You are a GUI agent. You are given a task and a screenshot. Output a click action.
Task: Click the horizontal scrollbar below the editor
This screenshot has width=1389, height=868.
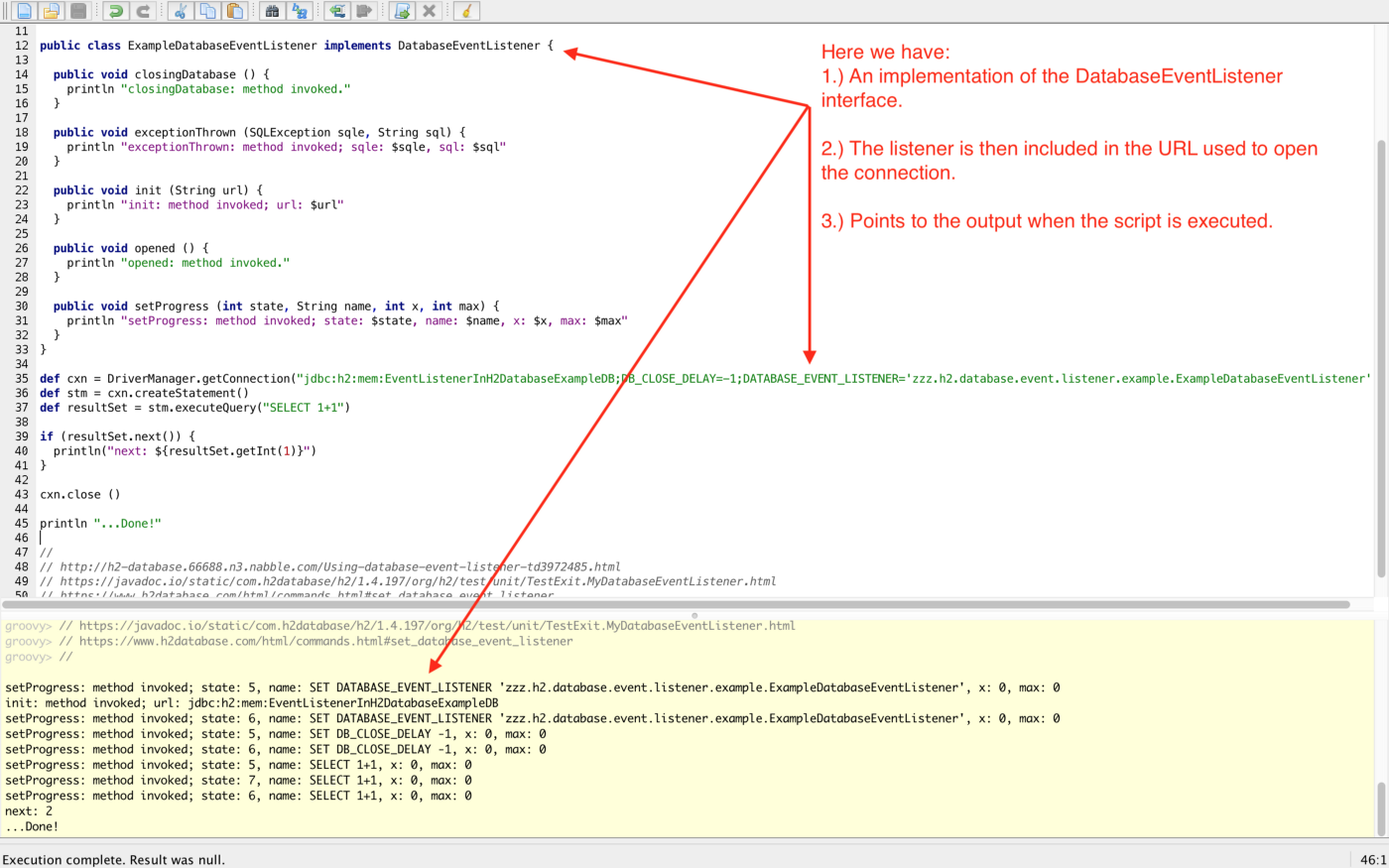(x=595, y=603)
